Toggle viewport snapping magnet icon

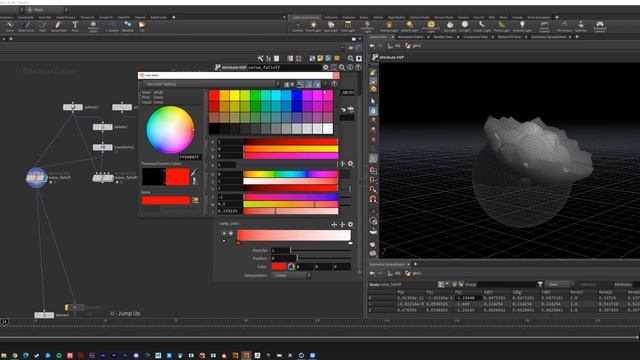pos(373,199)
